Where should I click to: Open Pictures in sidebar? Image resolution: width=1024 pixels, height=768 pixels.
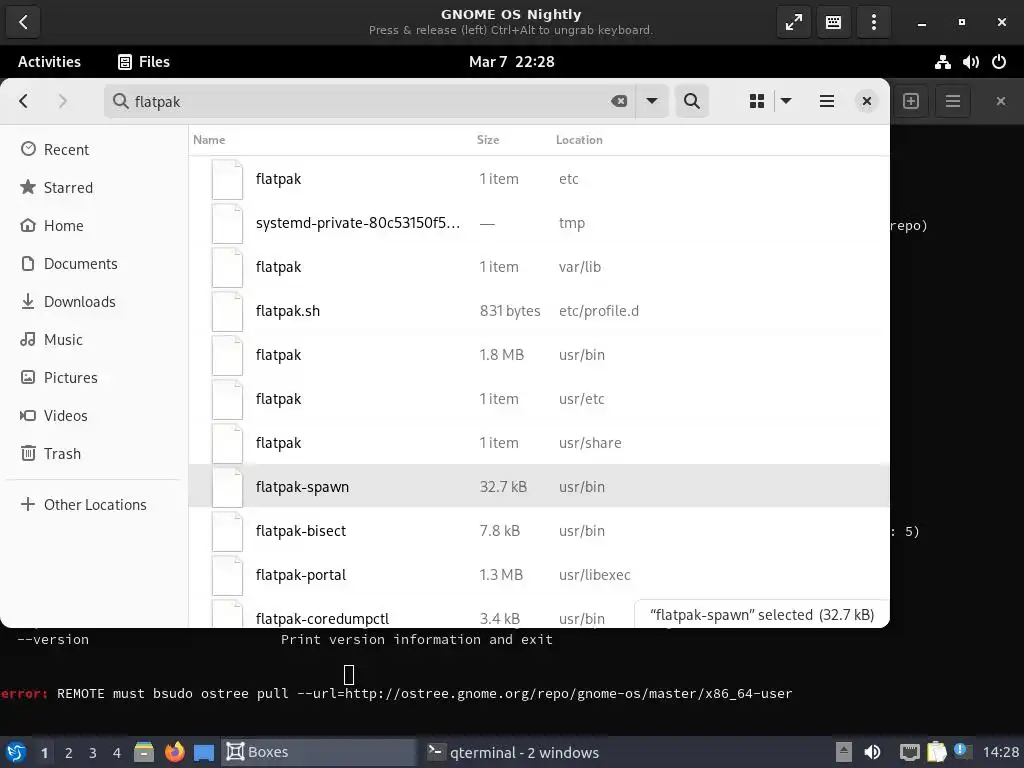(94, 377)
